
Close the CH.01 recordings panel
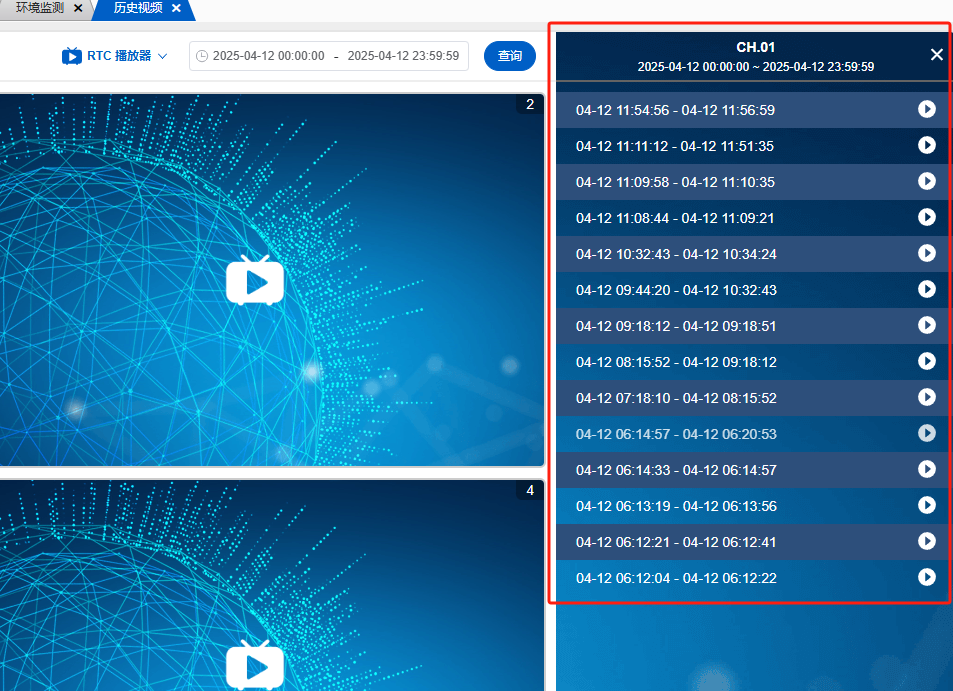click(936, 55)
